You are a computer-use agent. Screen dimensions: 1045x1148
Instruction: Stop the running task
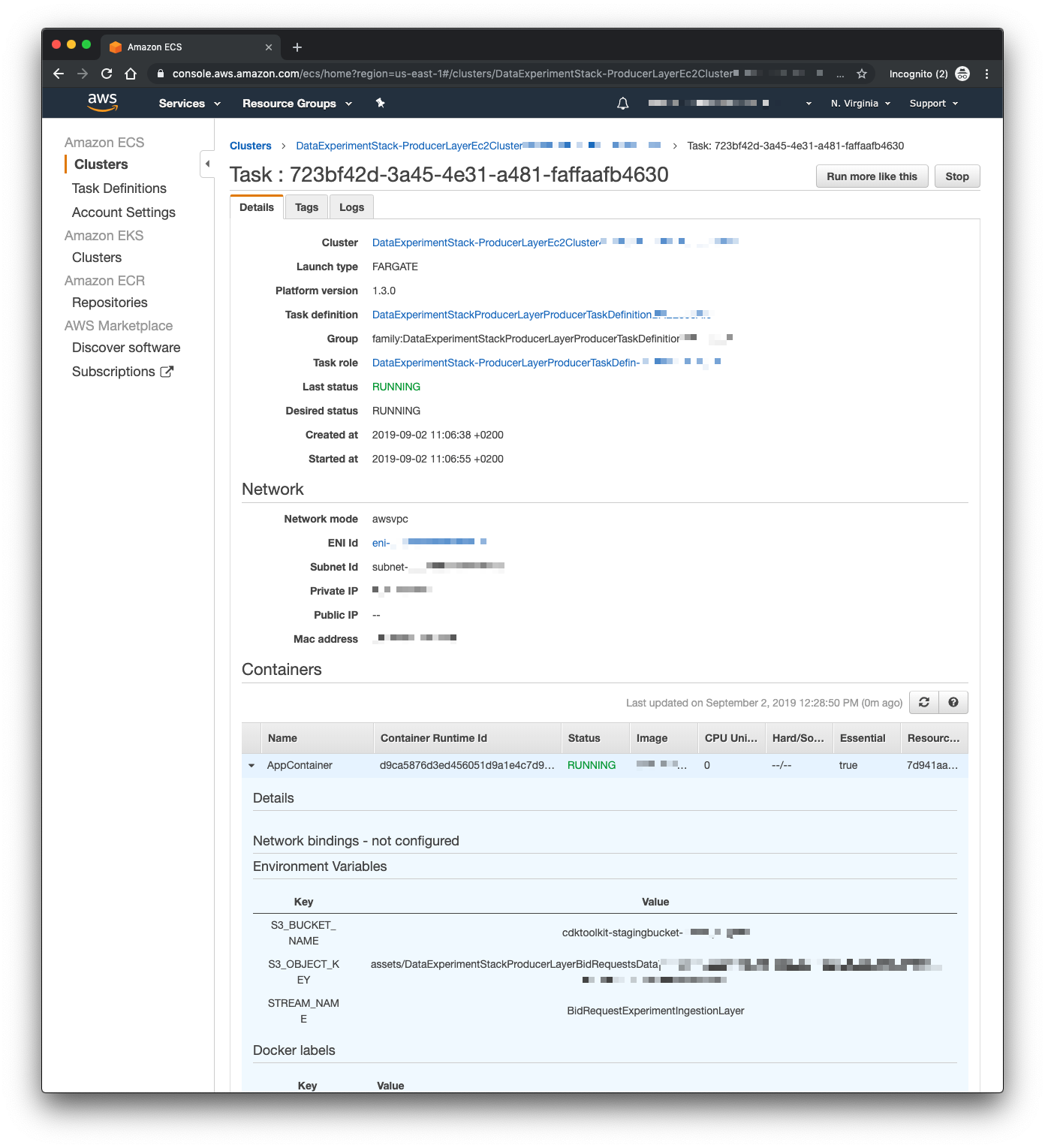[957, 176]
